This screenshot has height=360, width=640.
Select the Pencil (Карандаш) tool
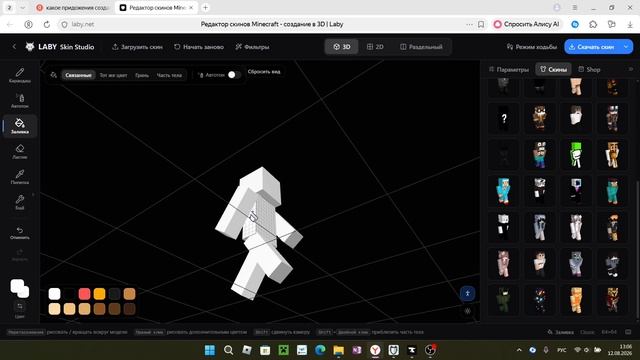coord(20,76)
